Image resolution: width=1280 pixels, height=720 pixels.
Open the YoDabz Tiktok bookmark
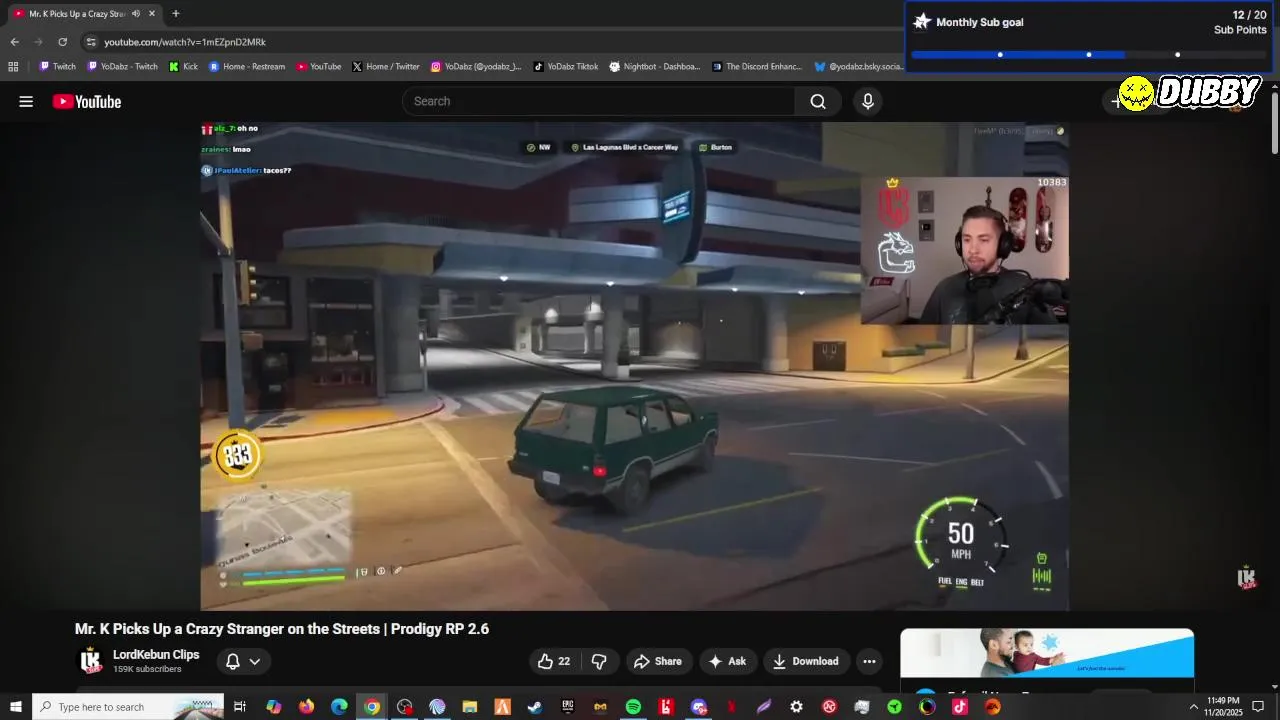[x=566, y=67]
